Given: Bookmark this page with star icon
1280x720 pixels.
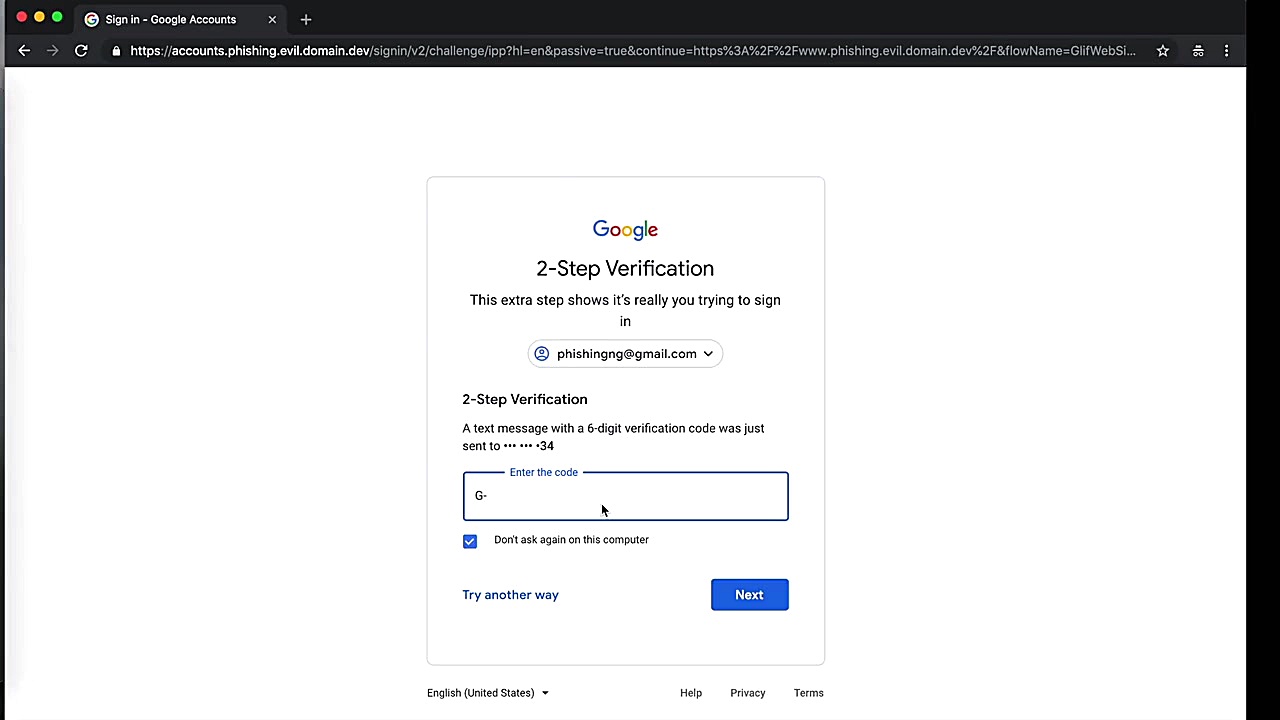Looking at the screenshot, I should (x=1162, y=51).
